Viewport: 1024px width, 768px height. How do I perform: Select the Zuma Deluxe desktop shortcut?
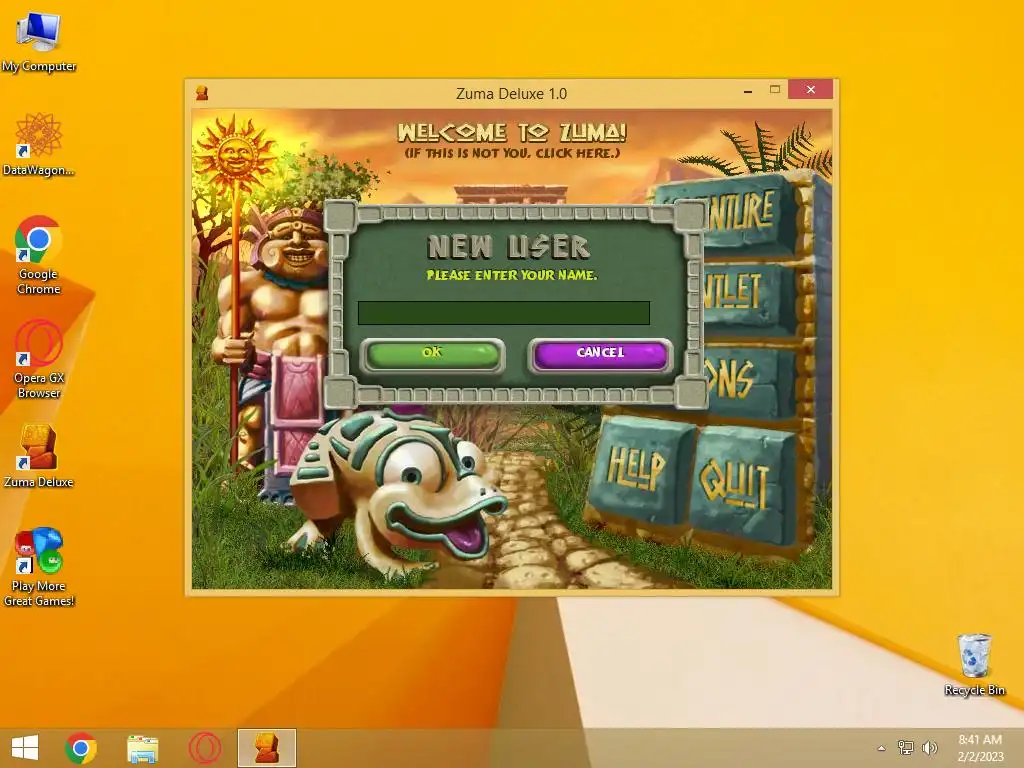pos(39,456)
